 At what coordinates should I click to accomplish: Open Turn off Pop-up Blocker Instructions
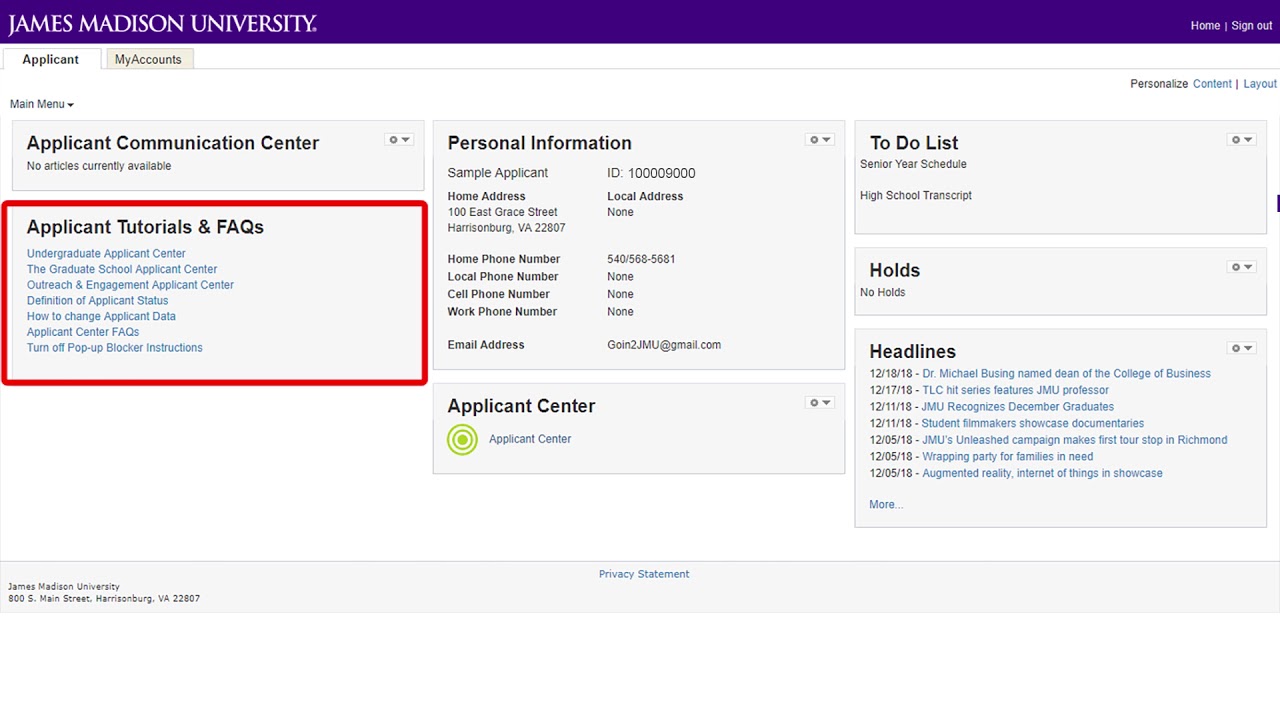coord(115,348)
